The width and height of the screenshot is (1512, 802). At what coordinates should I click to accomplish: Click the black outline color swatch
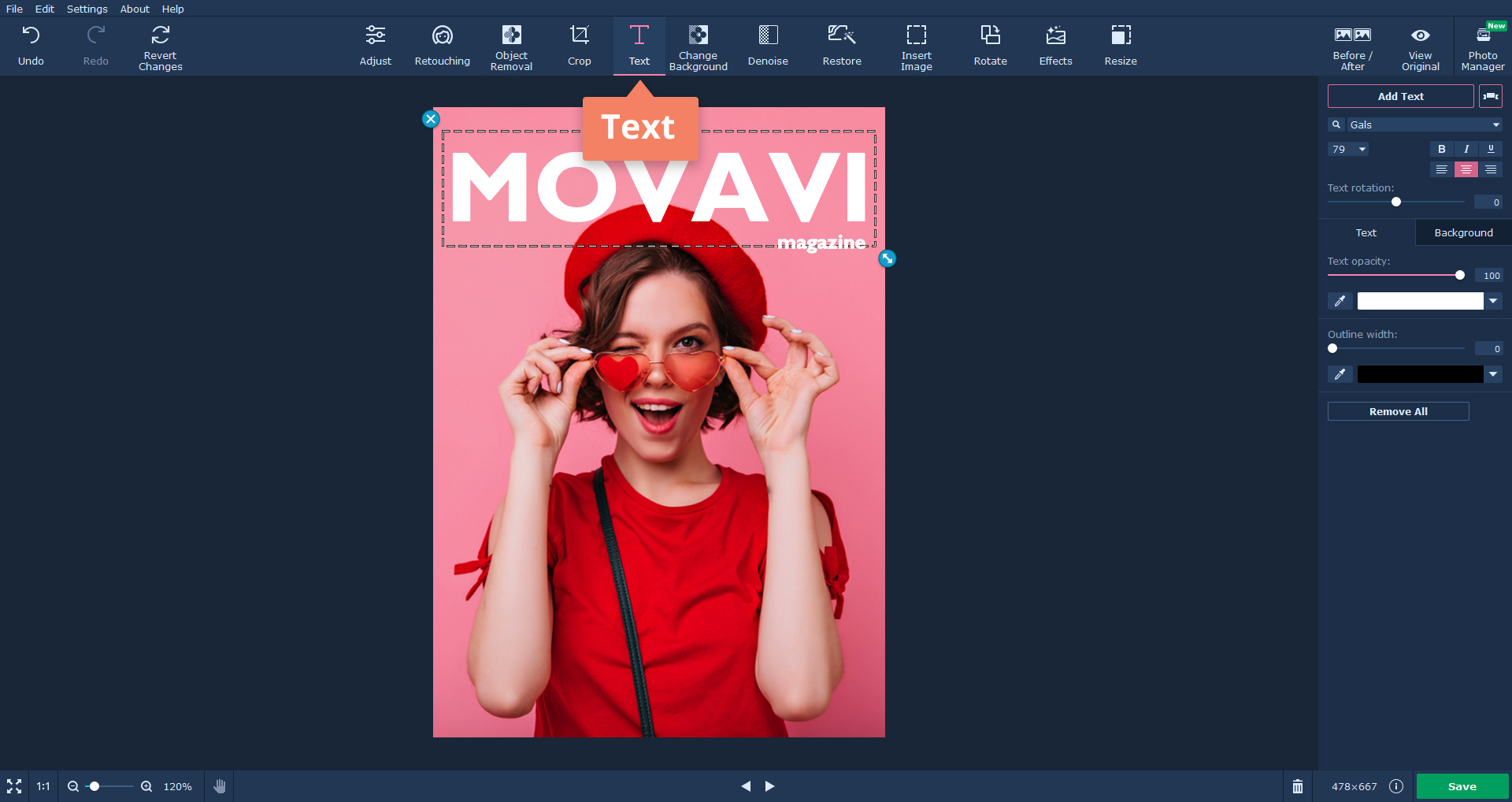pos(1421,374)
